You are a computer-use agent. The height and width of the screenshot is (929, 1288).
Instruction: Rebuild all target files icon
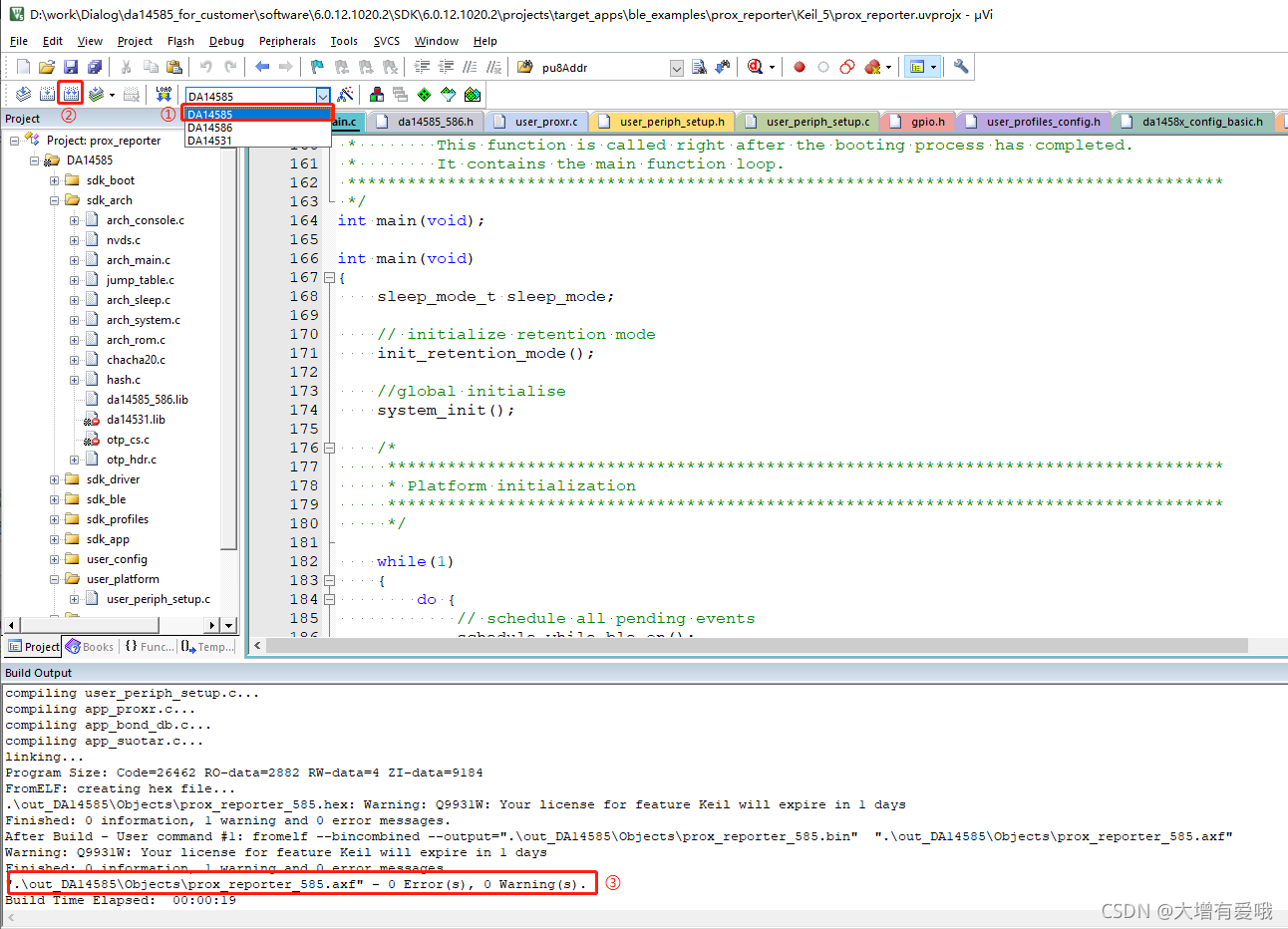point(71,94)
